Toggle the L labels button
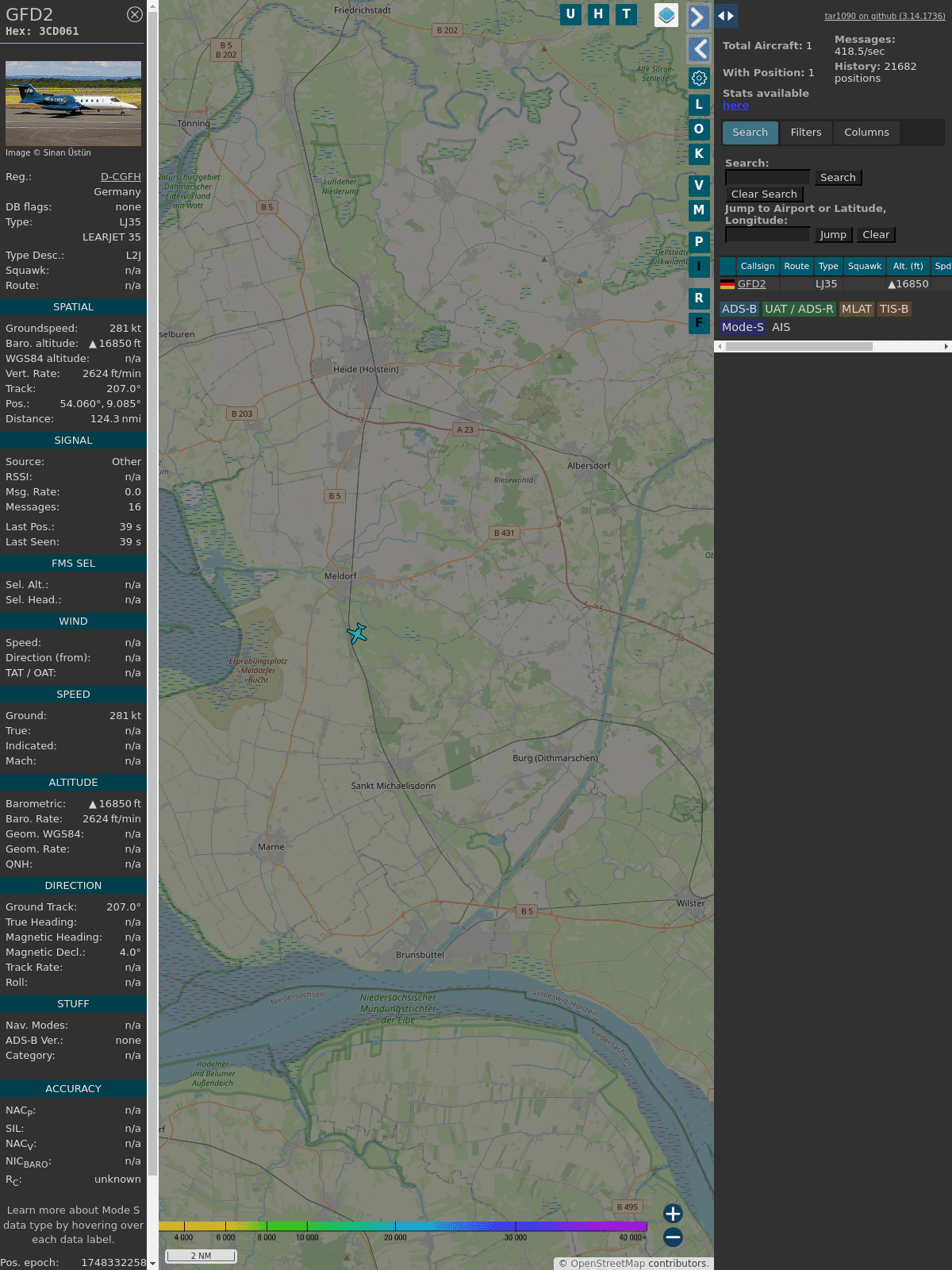Screen dimensions: 952x1270 point(699,104)
